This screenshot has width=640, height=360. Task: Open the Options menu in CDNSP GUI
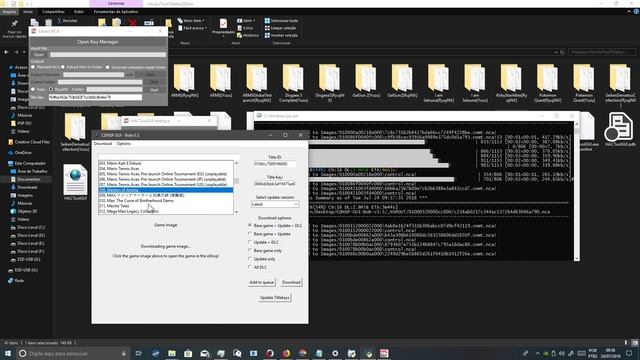124,144
